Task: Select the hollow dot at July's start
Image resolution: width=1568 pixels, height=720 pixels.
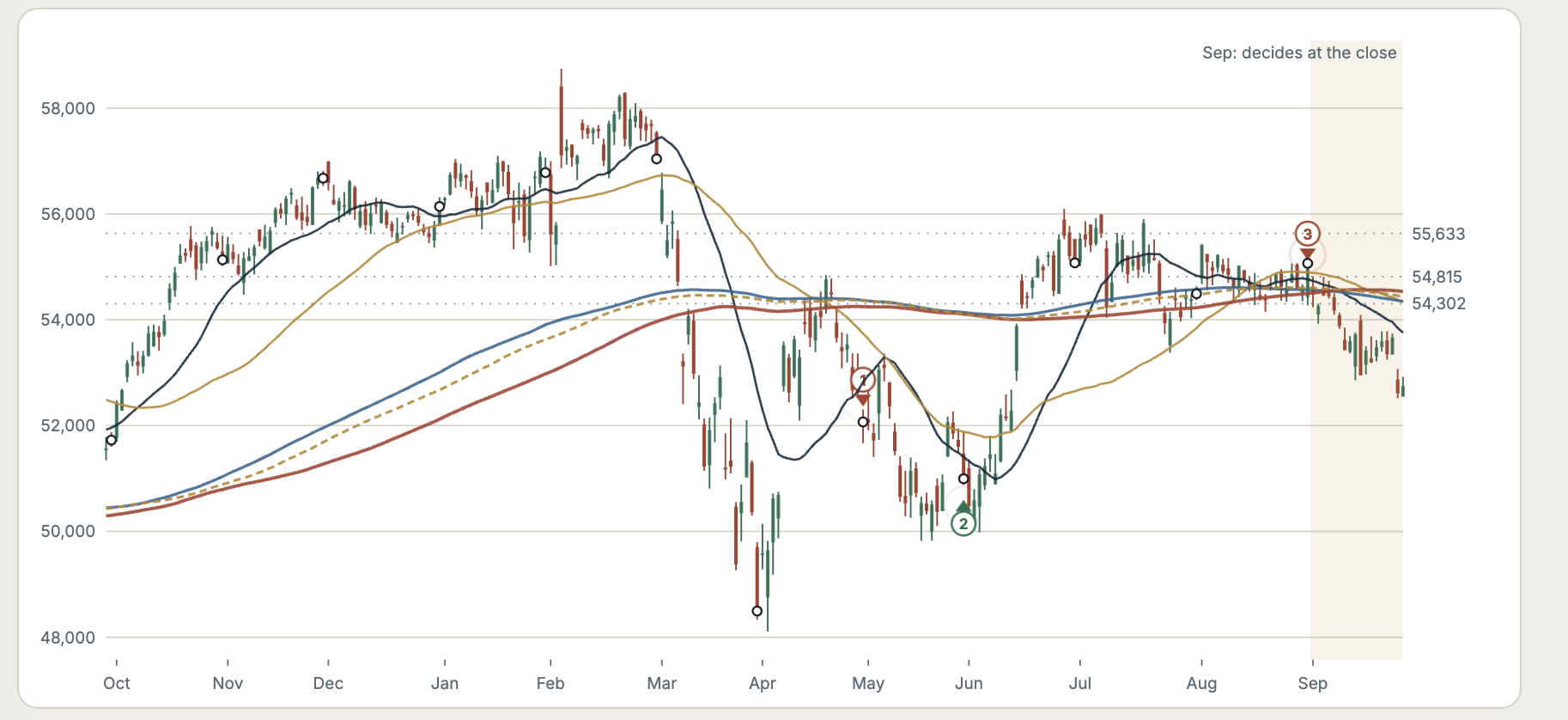Action: click(1074, 263)
